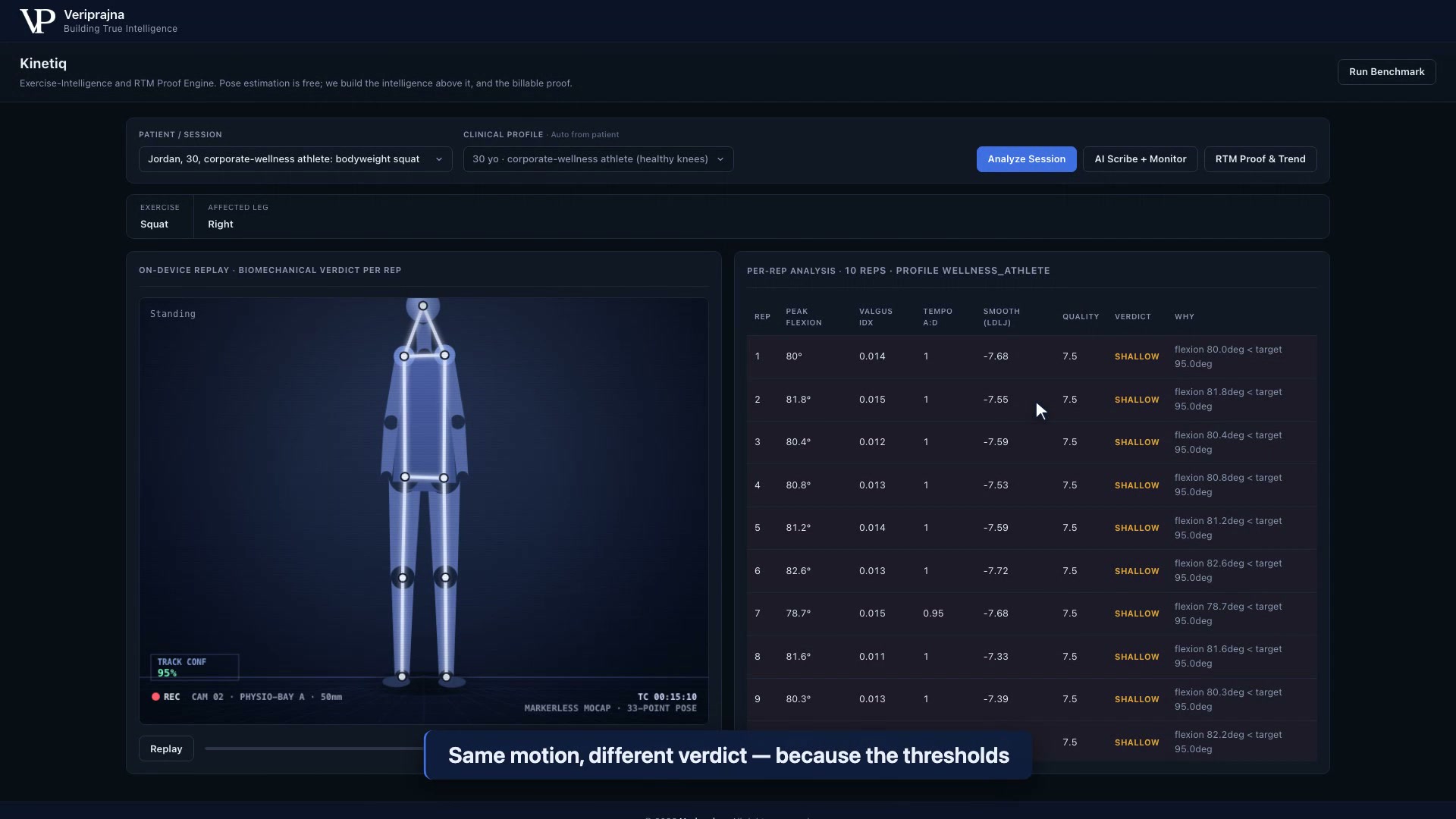
Task: Click smoothness value -7.33 in rep 8
Action: click(996, 657)
